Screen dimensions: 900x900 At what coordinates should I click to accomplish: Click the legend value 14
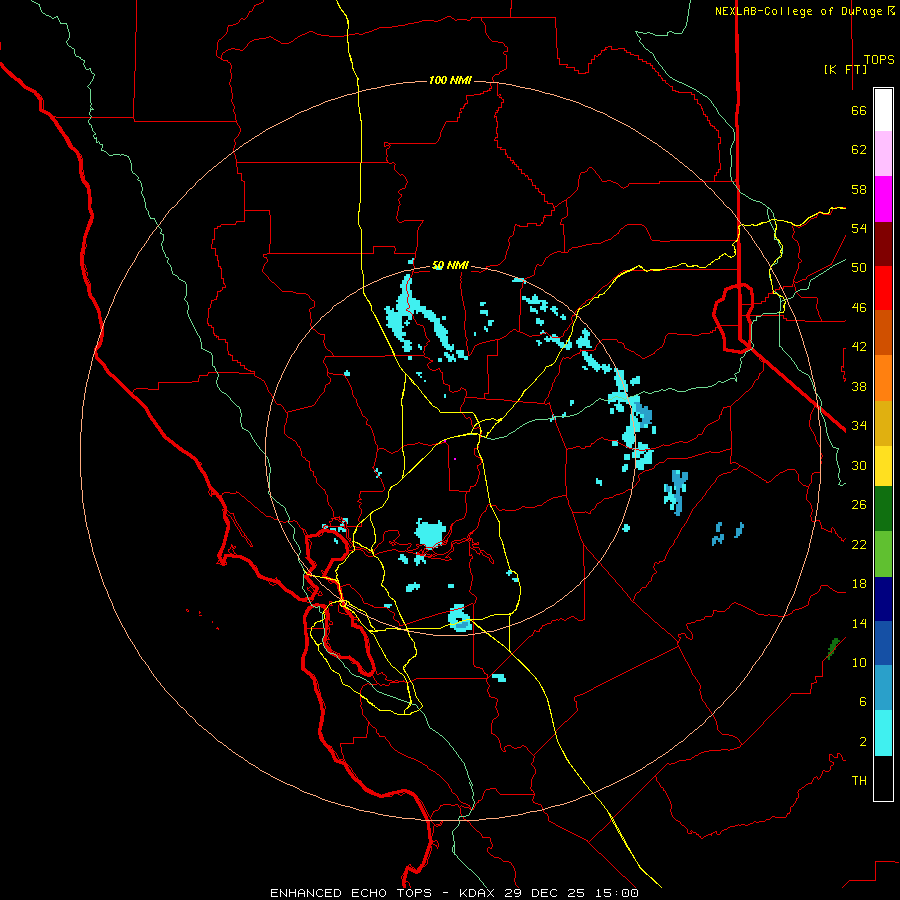click(859, 623)
